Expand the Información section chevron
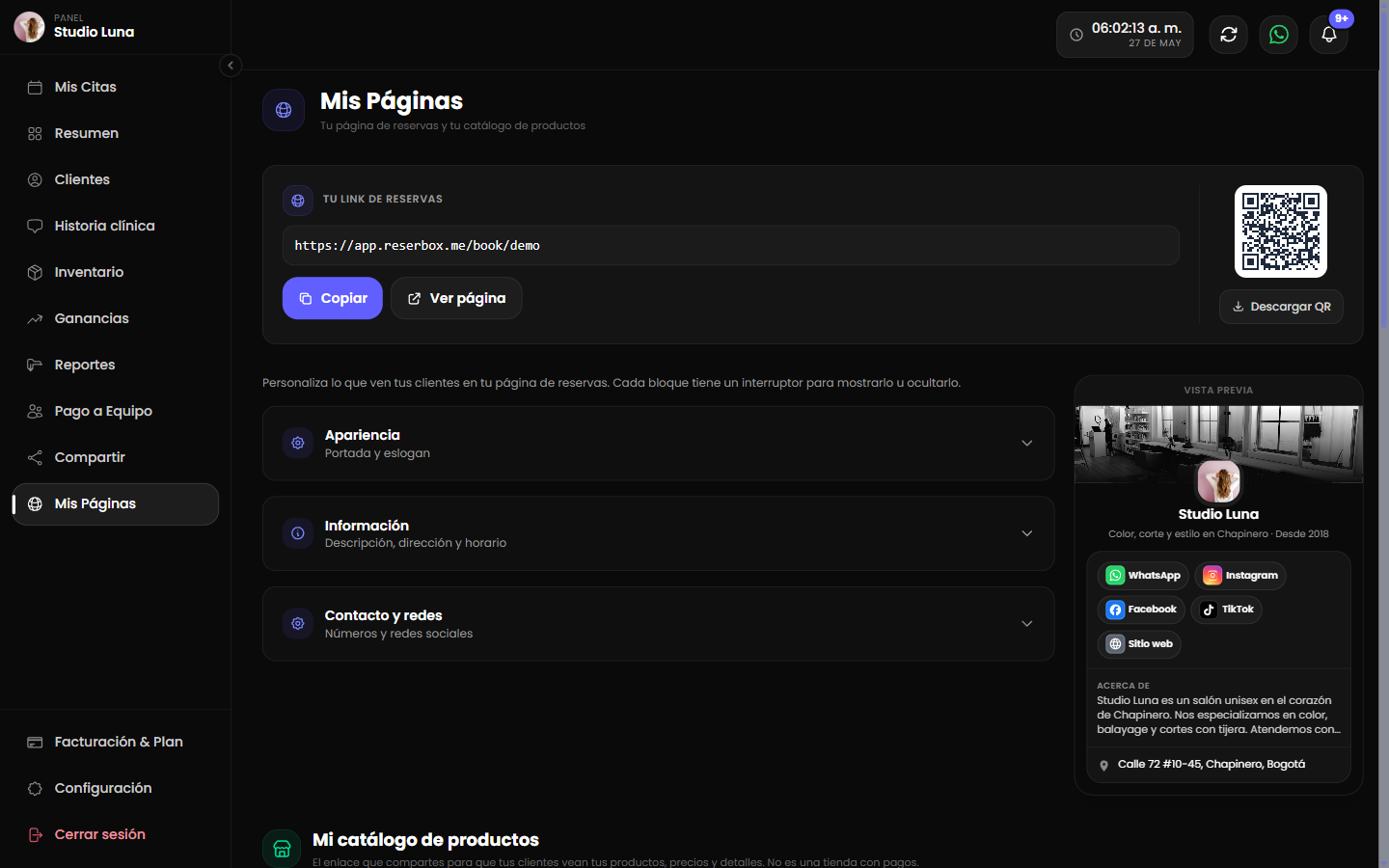The width and height of the screenshot is (1389, 868). point(1027,533)
